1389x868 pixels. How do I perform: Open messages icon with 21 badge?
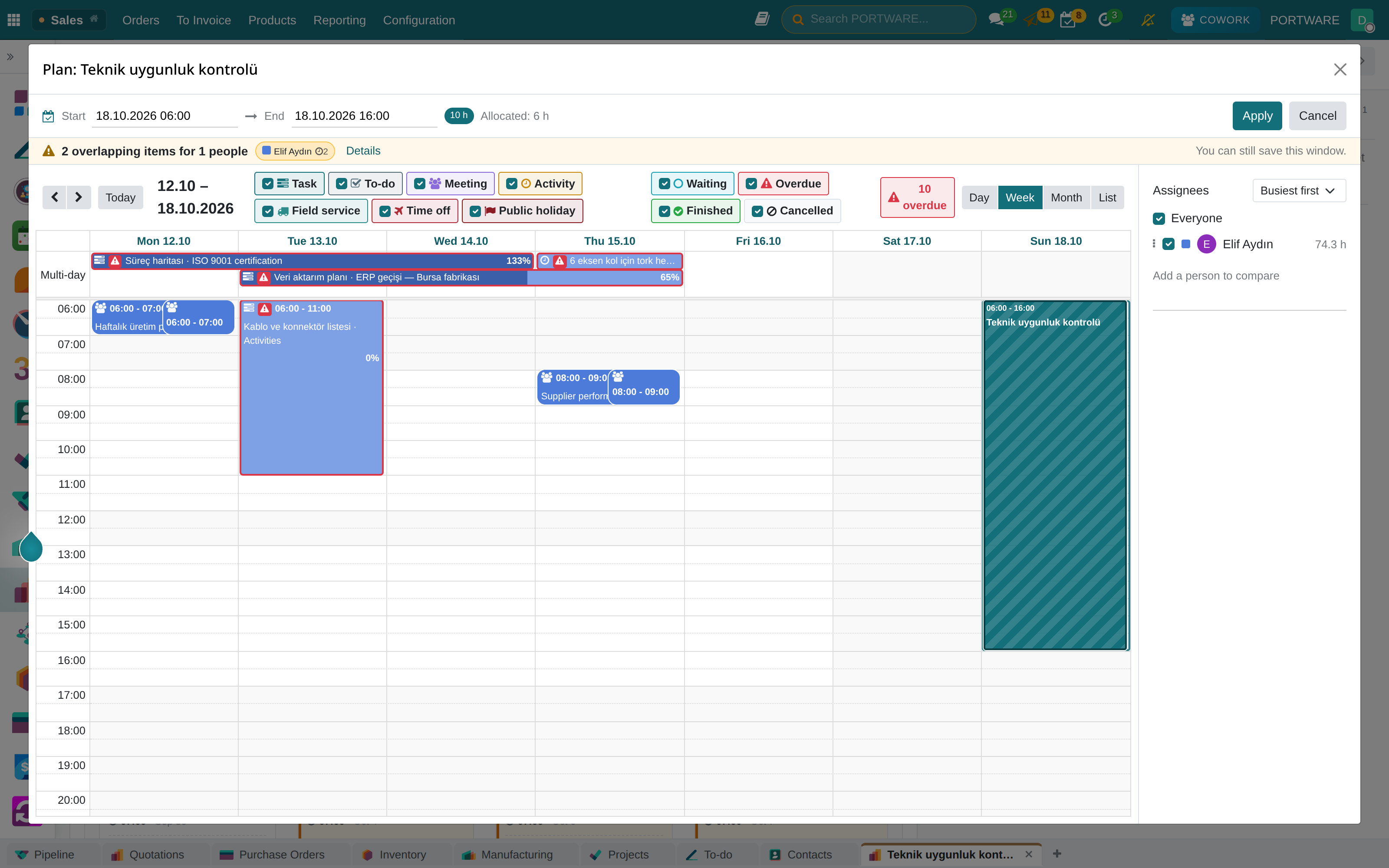997,20
